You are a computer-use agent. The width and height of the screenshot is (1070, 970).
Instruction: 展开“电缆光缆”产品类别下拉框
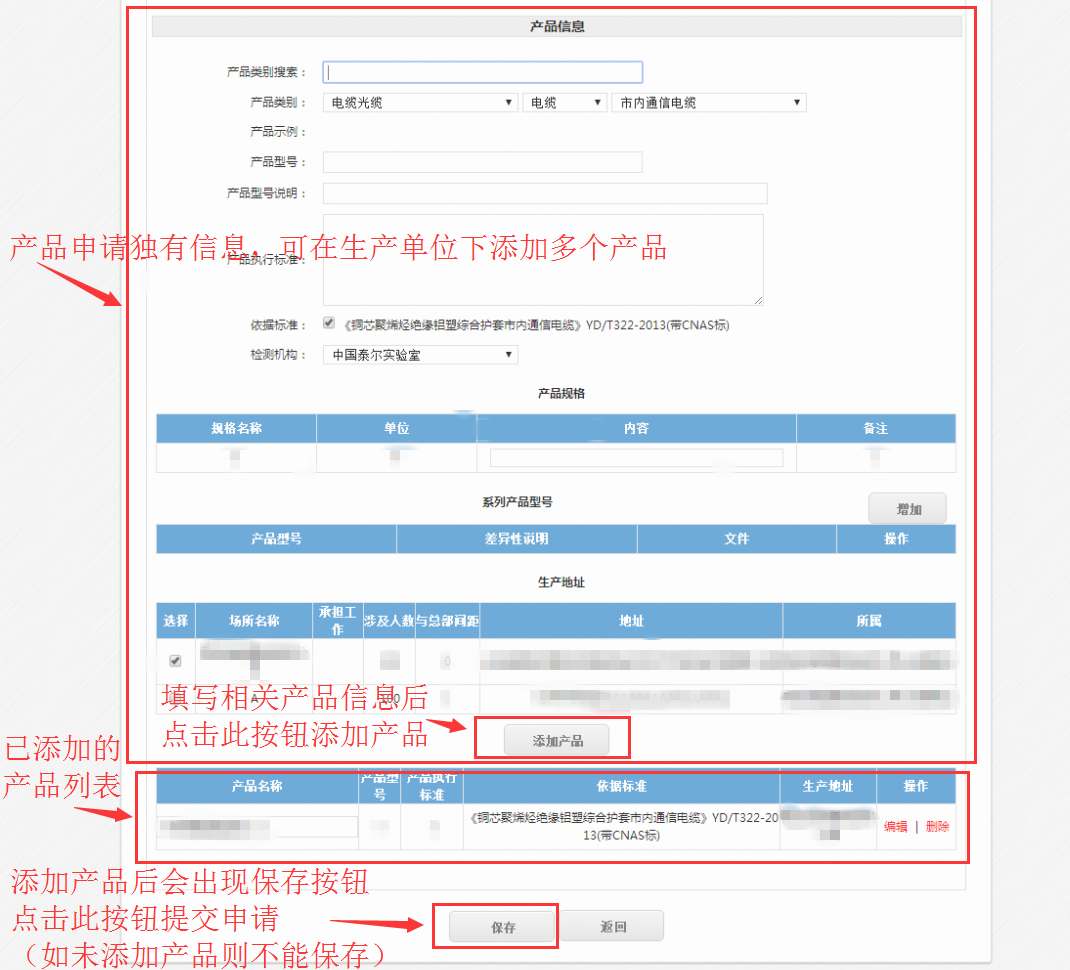tap(420, 102)
